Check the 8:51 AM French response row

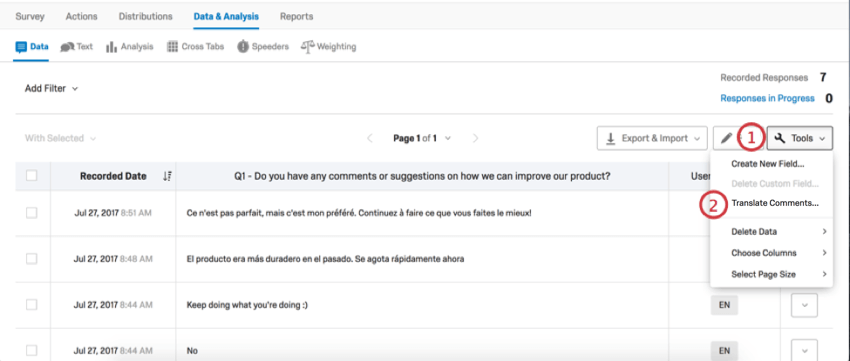[x=31, y=213]
